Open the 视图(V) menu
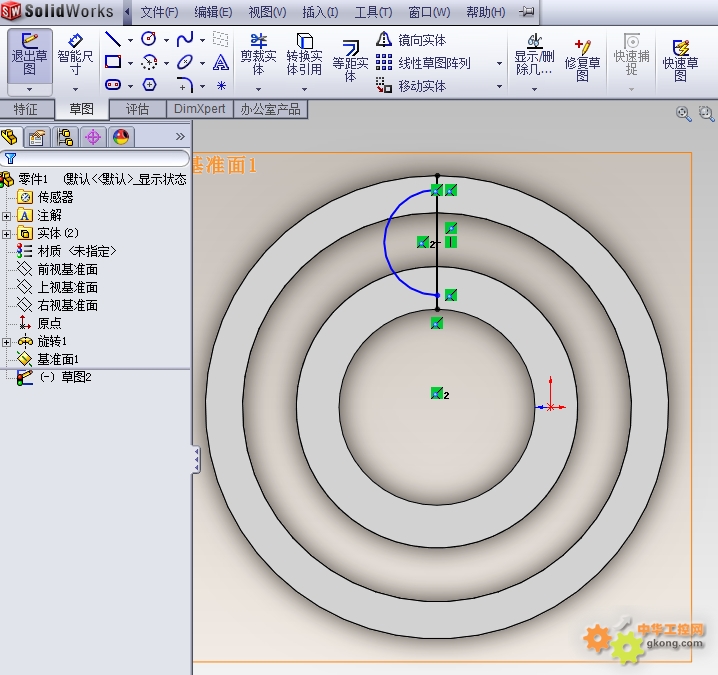This screenshot has width=718, height=675. point(267,12)
